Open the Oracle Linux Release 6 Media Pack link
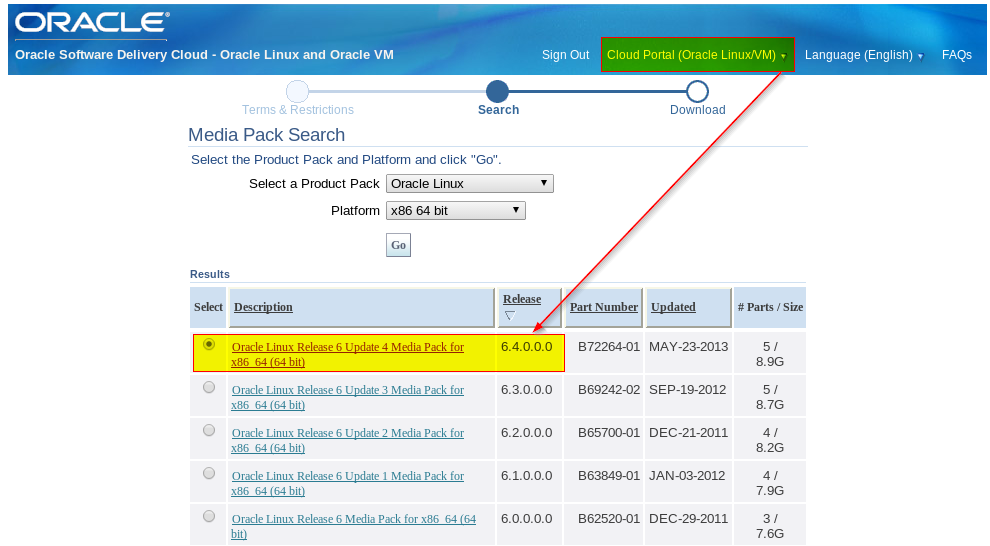 click(353, 526)
